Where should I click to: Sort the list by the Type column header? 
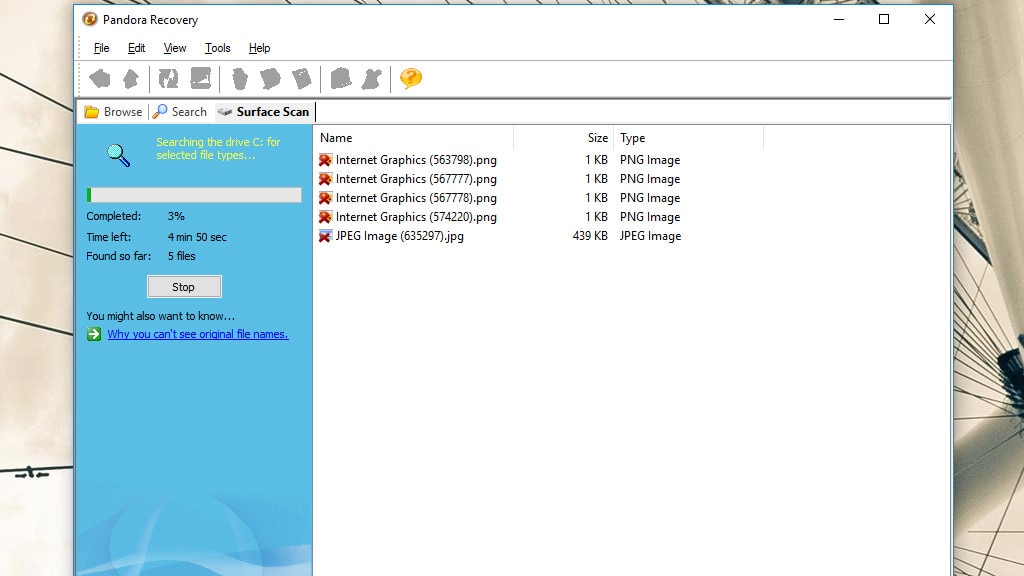point(688,138)
